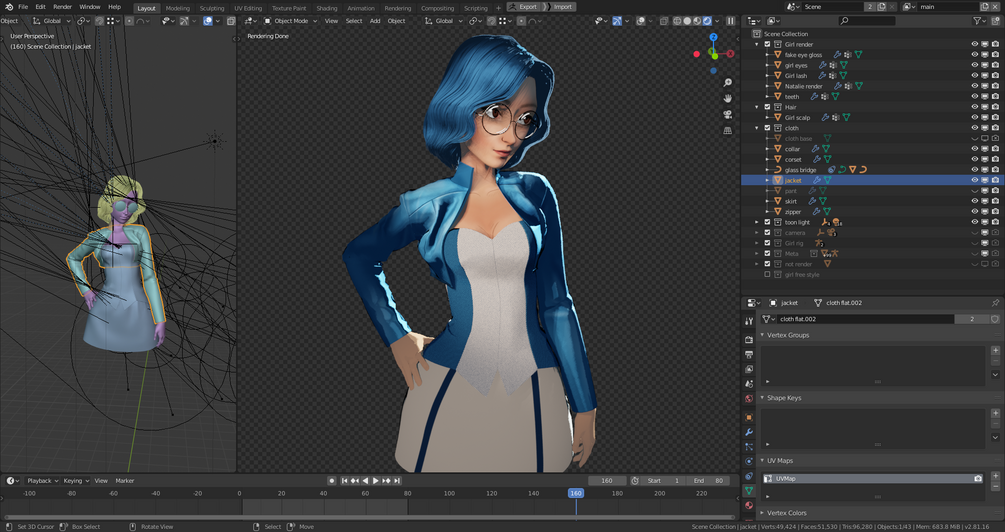Disable render camera icon for the zipper row
1005x532 pixels.
click(x=995, y=212)
